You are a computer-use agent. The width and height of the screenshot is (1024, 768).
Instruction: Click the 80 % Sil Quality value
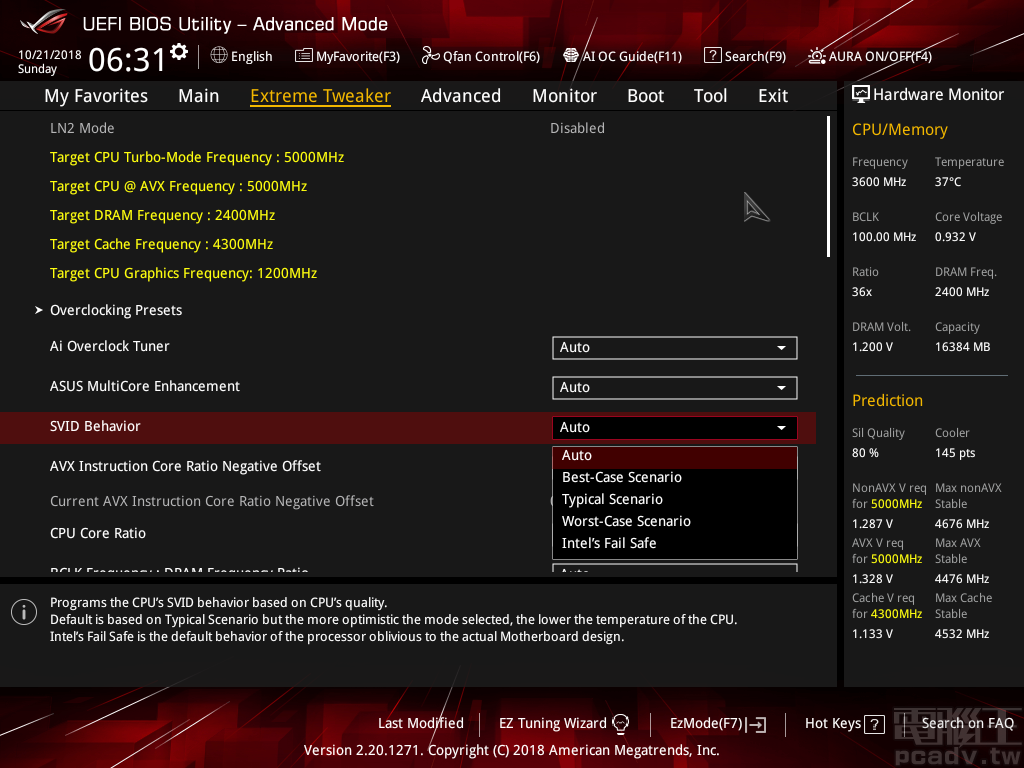(865, 453)
